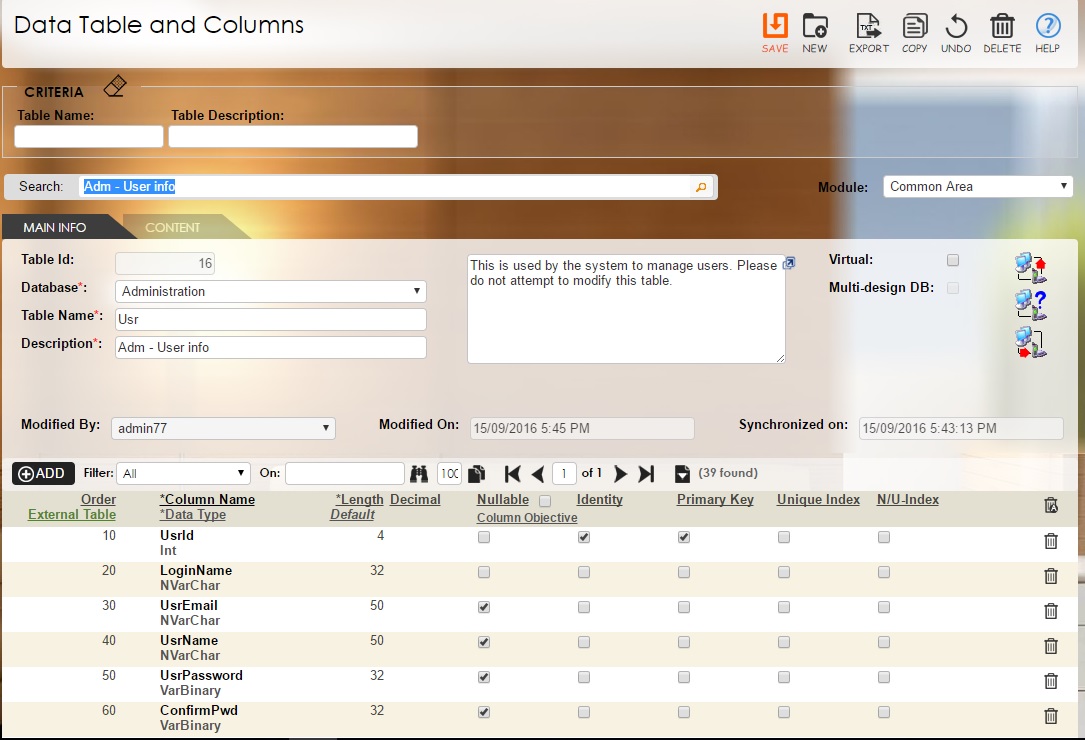The width and height of the screenshot is (1085, 740).
Task: Click the binoculars find icon above the grid
Action: (421, 472)
